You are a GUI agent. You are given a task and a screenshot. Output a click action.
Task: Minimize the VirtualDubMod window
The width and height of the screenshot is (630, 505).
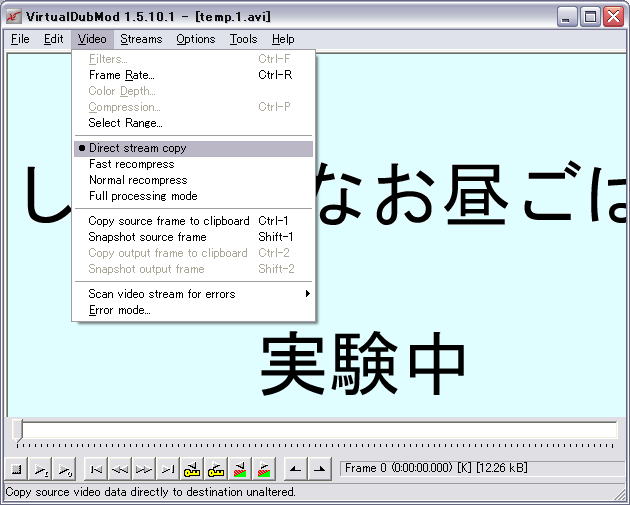point(567,17)
